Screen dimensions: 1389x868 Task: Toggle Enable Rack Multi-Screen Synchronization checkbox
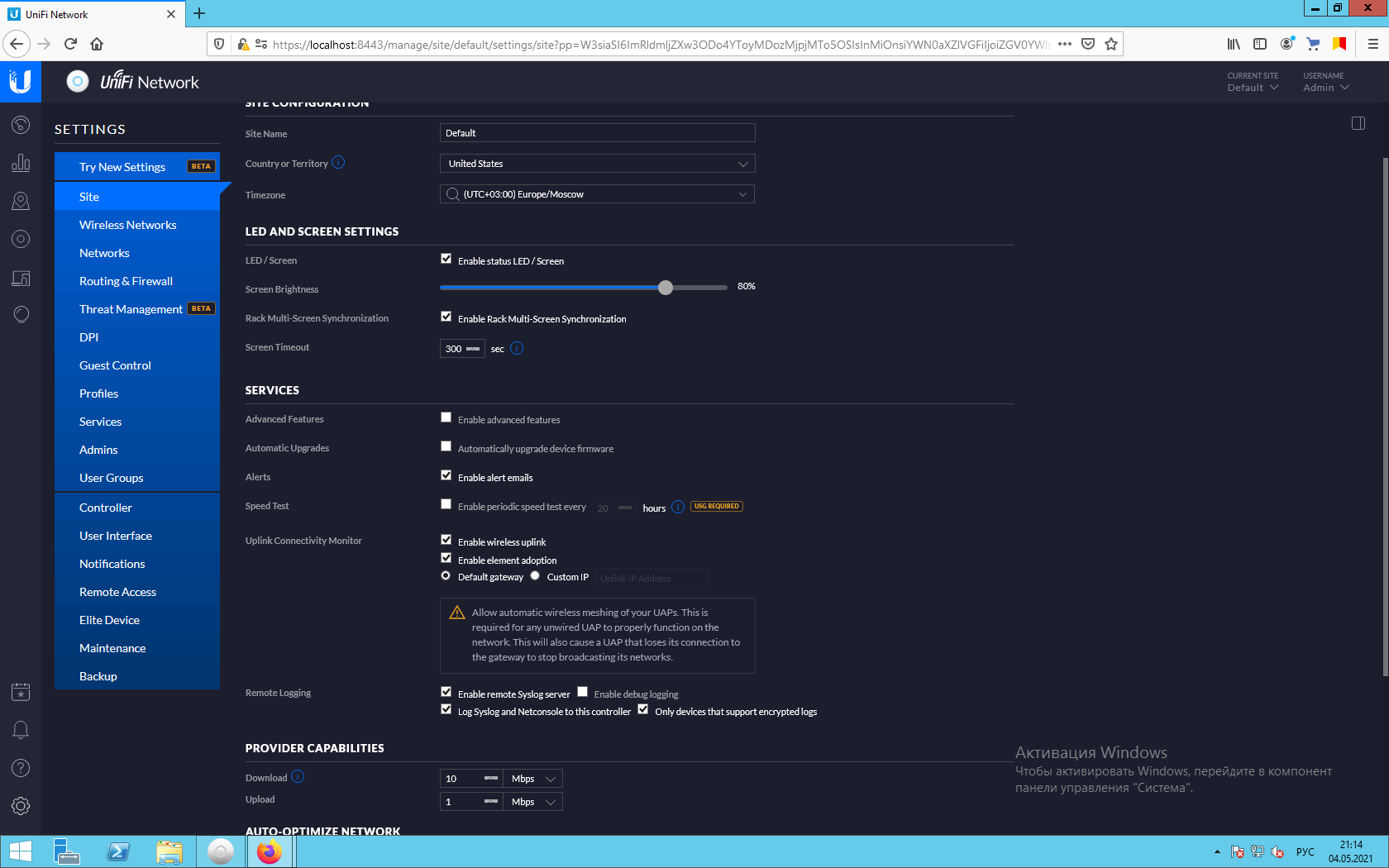click(x=446, y=317)
